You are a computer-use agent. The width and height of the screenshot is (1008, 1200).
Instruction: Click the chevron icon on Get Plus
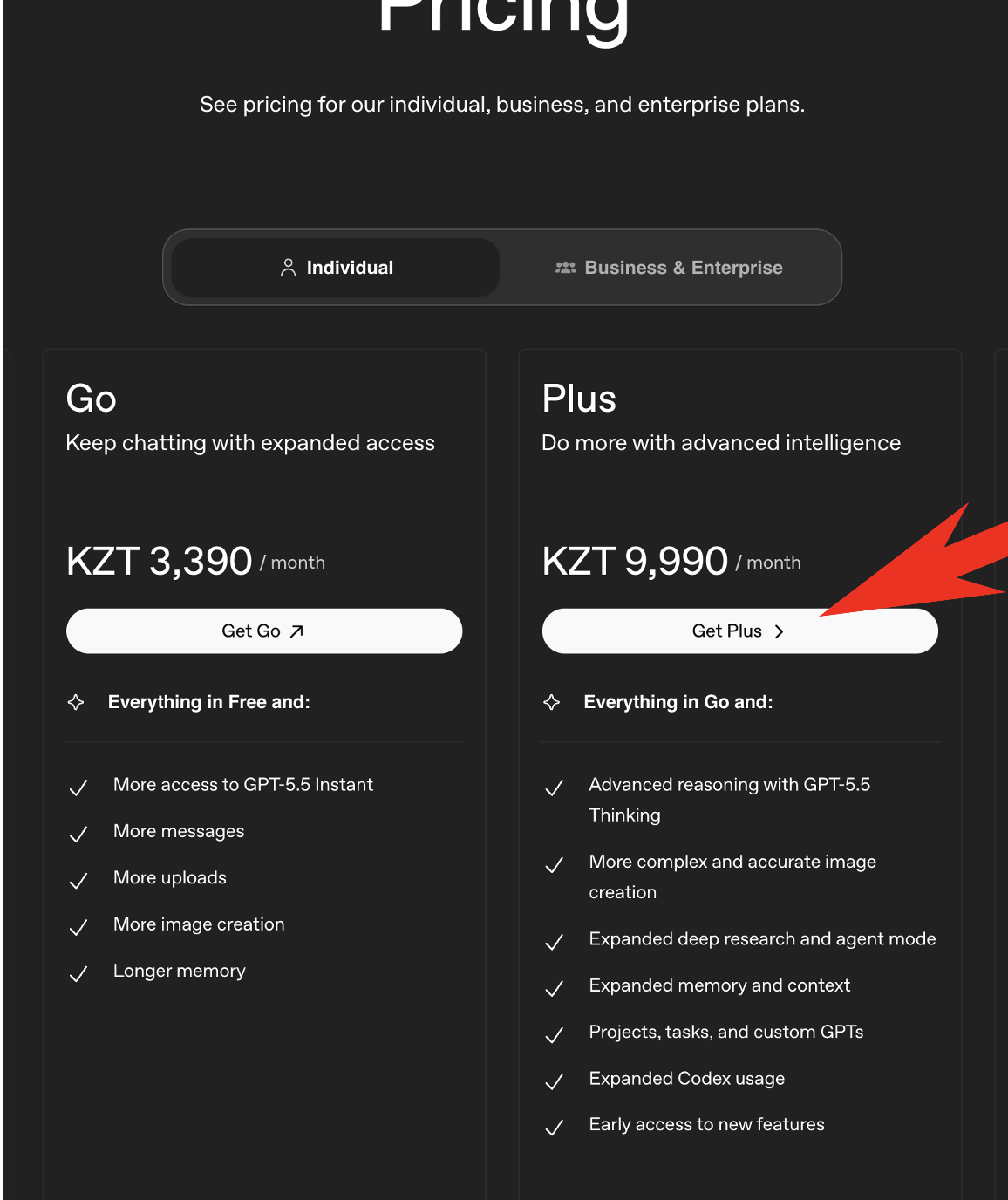tap(780, 631)
